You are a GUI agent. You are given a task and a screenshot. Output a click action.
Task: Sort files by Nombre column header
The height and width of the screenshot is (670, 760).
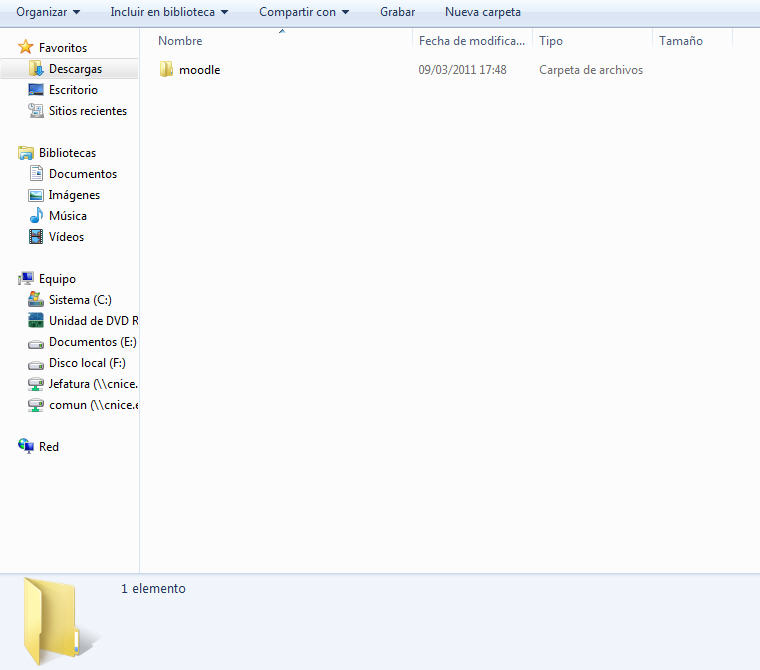tap(180, 41)
